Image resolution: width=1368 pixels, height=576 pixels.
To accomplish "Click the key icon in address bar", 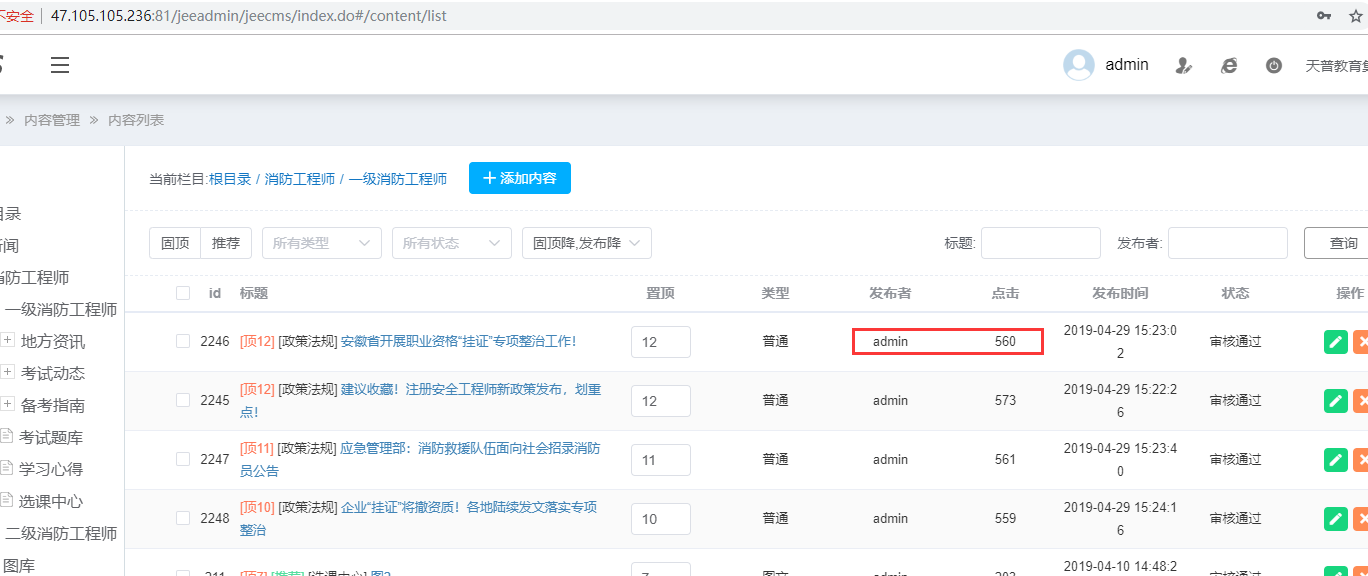I will pyautogui.click(x=1324, y=15).
